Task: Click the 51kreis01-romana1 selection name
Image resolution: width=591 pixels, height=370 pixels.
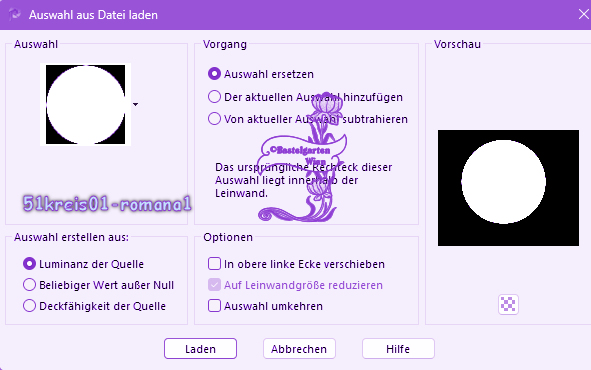Action: 107,204
